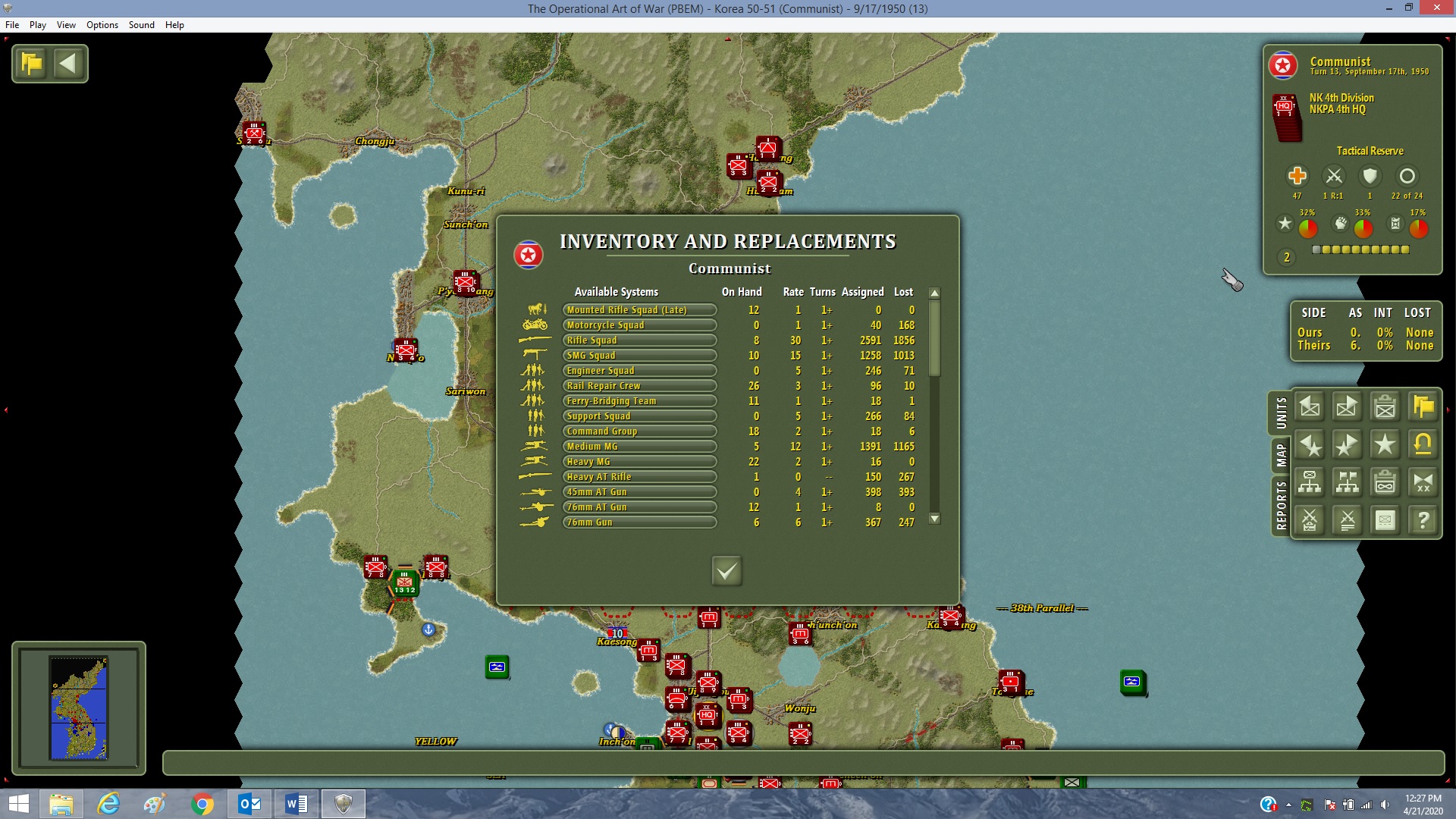Viewport: 1456px width, 819px height.
Task: Open Google Chrome from the taskbar
Action: pyautogui.click(x=202, y=804)
